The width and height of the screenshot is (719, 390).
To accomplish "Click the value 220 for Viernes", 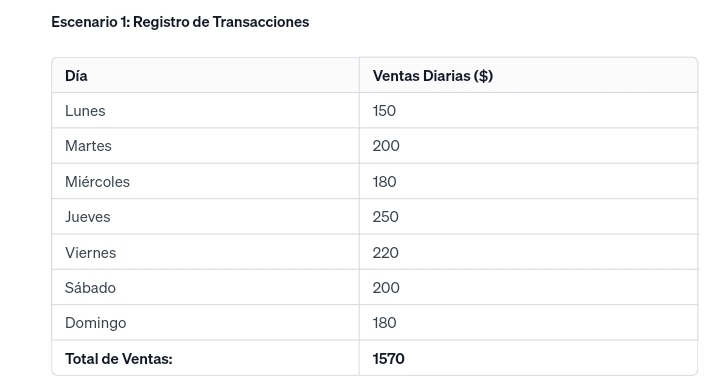I will 386,253.
